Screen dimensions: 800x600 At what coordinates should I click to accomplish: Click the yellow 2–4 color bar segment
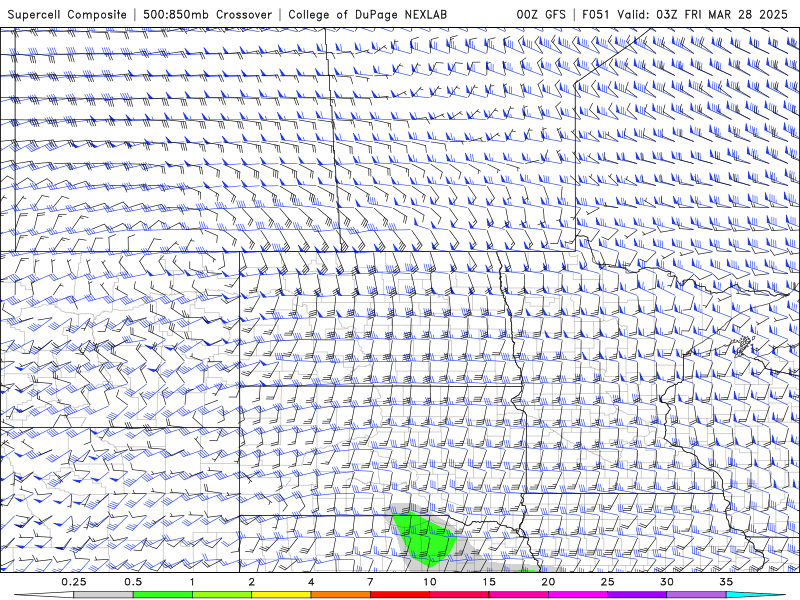tap(281, 595)
